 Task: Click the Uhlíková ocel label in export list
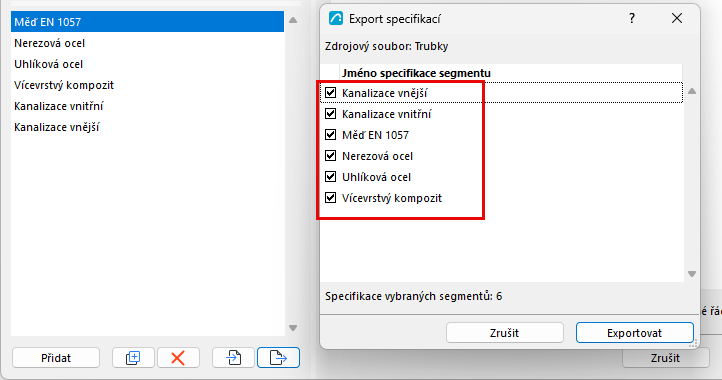tap(376, 177)
